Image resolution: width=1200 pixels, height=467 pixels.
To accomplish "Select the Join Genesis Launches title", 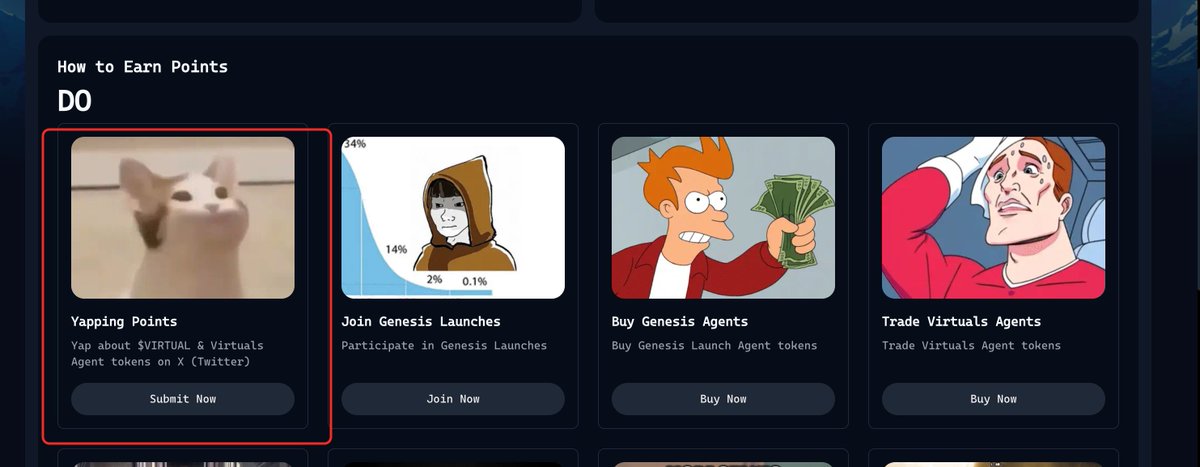I will (421, 322).
